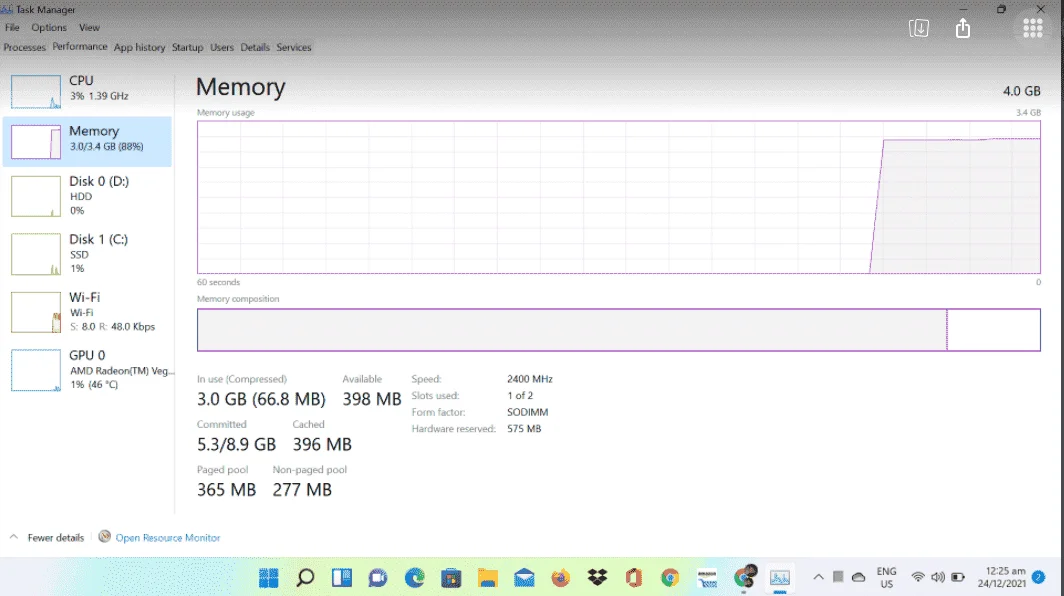Open the notification badge showing 2

pyautogui.click(x=1038, y=577)
